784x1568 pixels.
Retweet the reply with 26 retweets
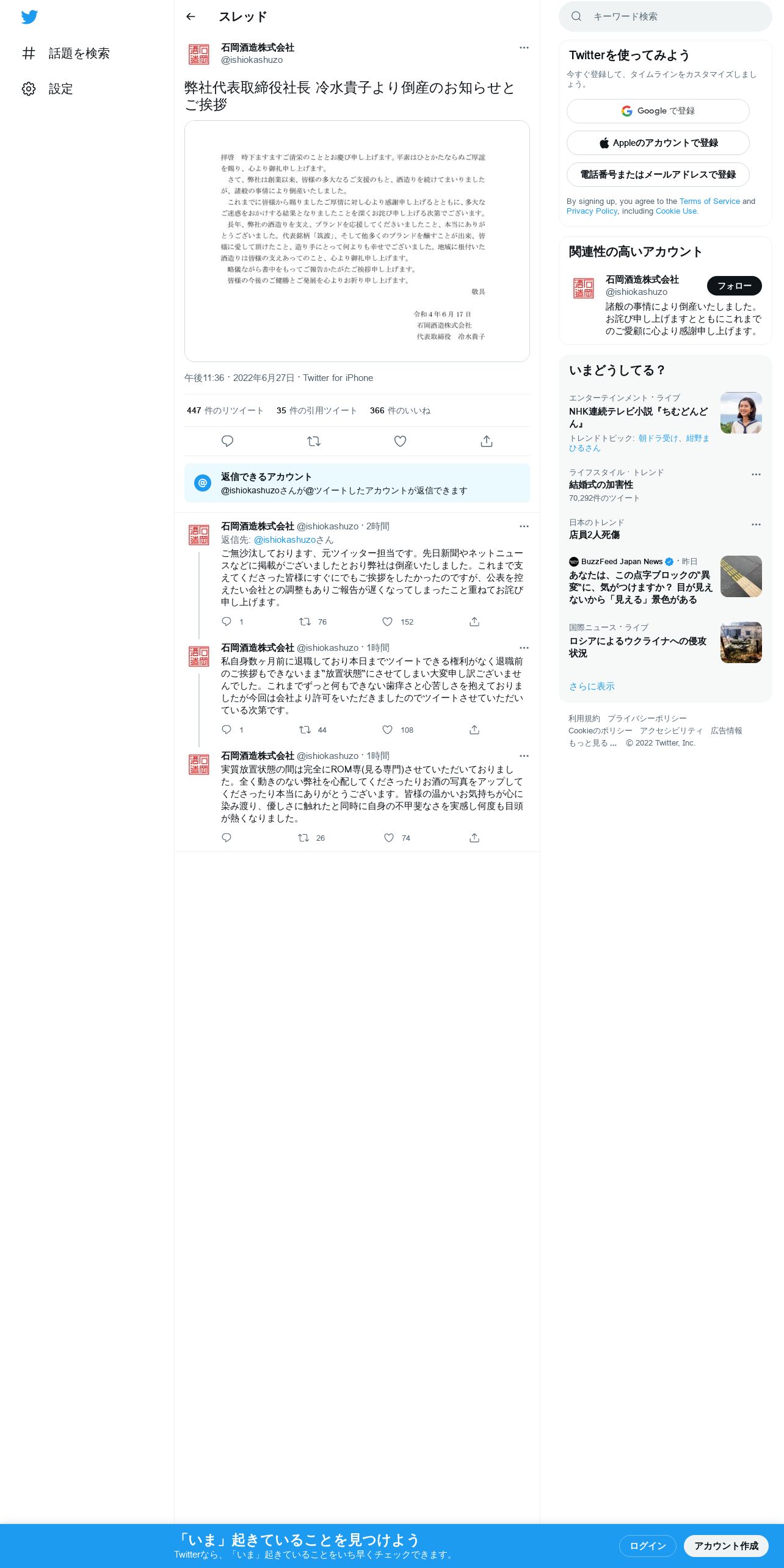(x=303, y=838)
